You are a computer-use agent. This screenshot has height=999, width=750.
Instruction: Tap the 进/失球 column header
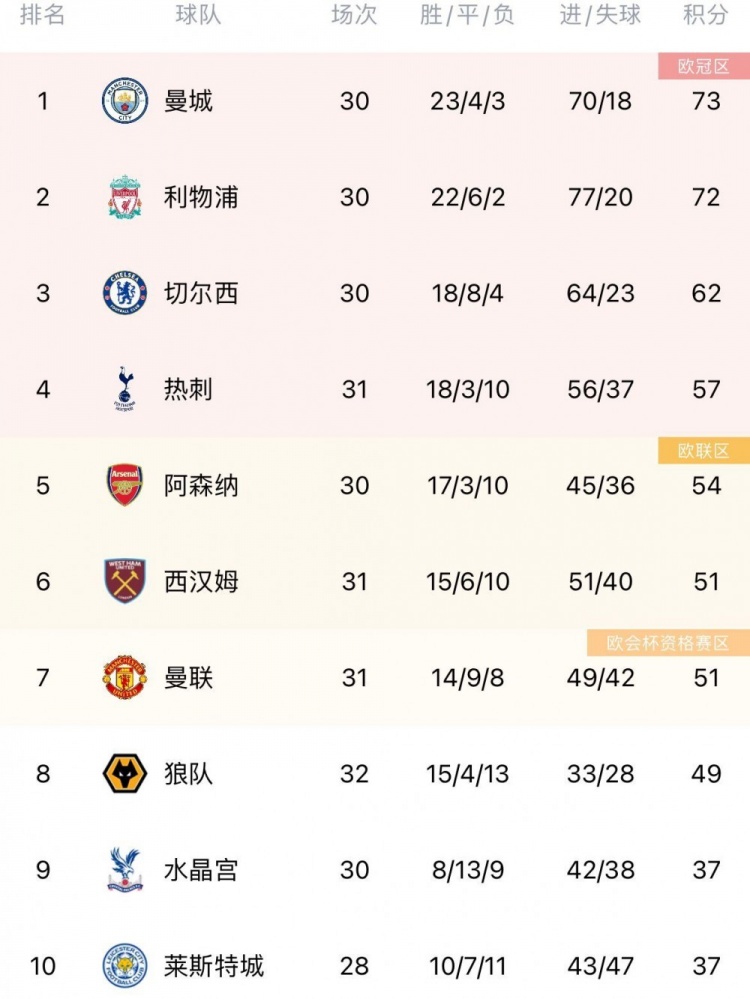[600, 15]
